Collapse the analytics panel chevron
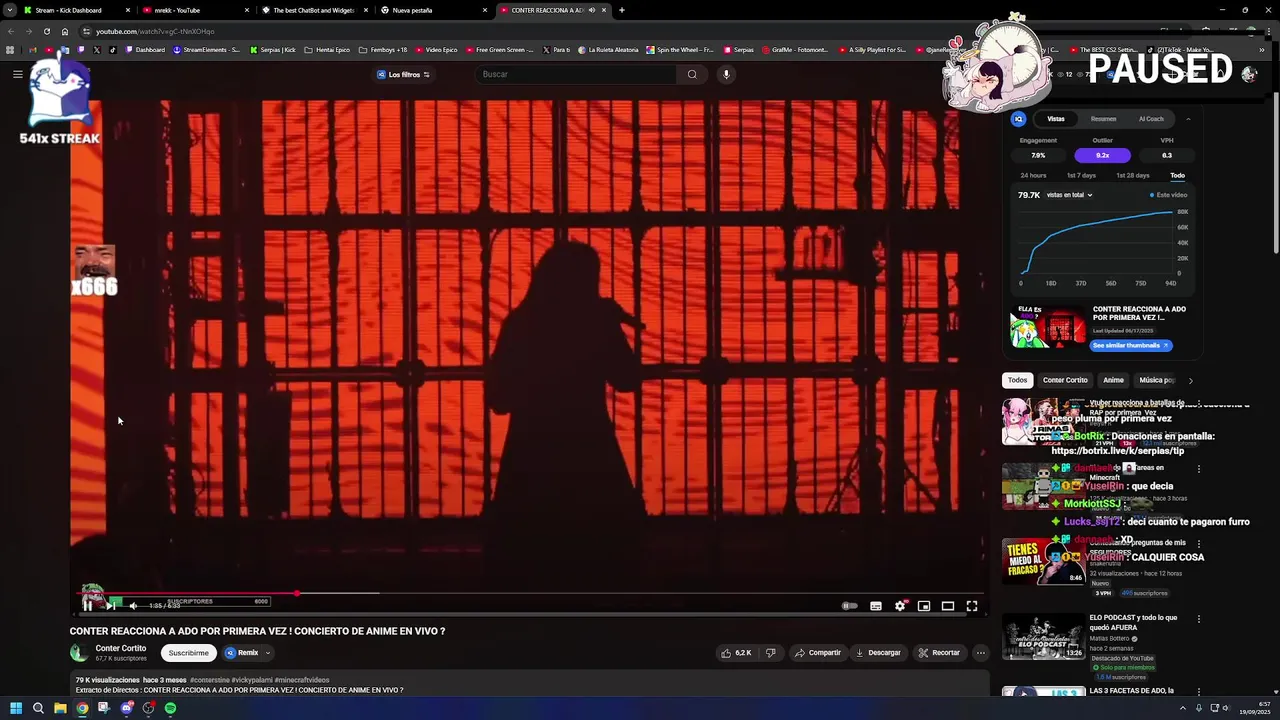Viewport: 1280px width, 720px height. click(1188, 119)
